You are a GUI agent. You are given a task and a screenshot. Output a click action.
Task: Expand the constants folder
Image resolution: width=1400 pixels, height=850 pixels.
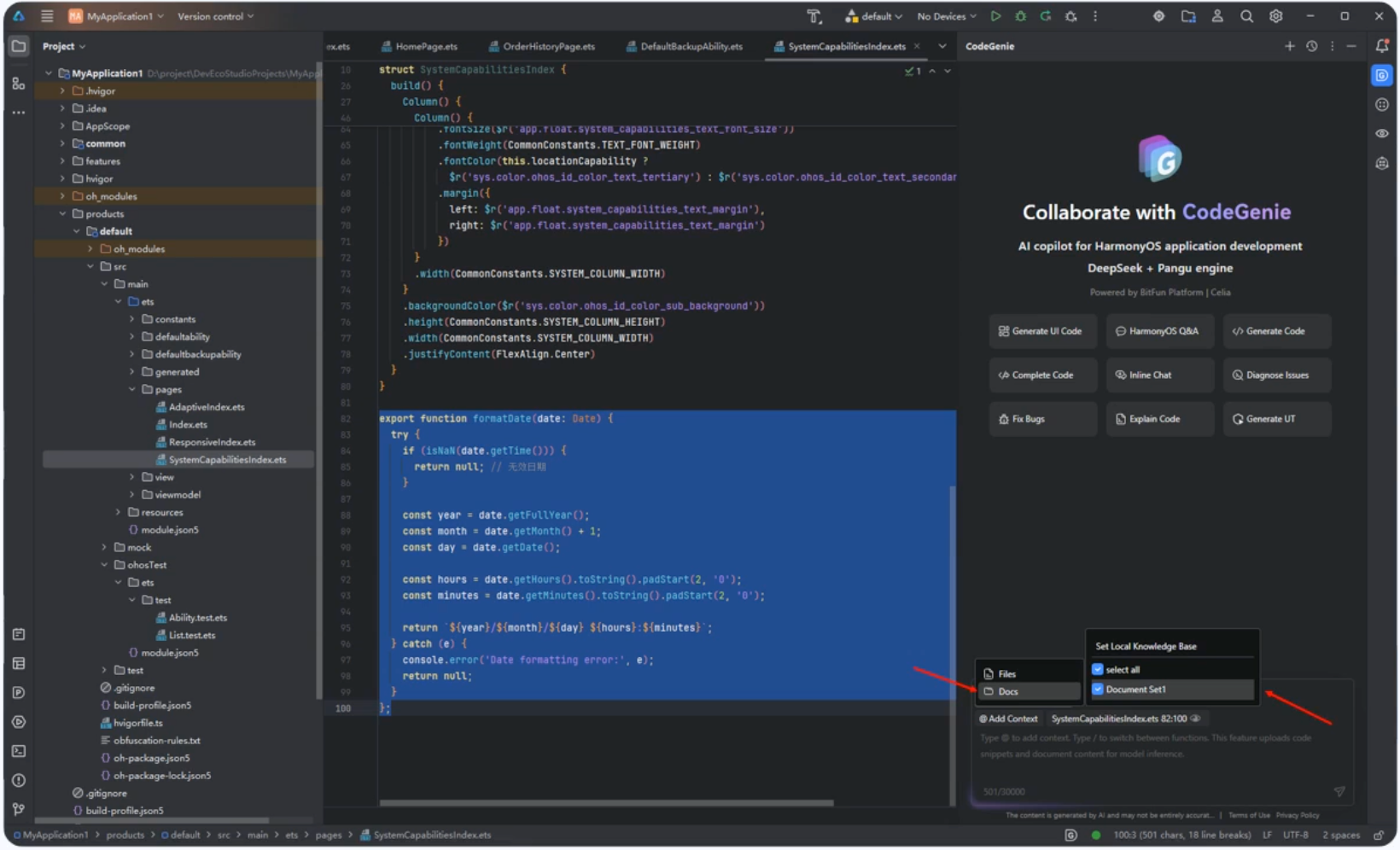131,318
